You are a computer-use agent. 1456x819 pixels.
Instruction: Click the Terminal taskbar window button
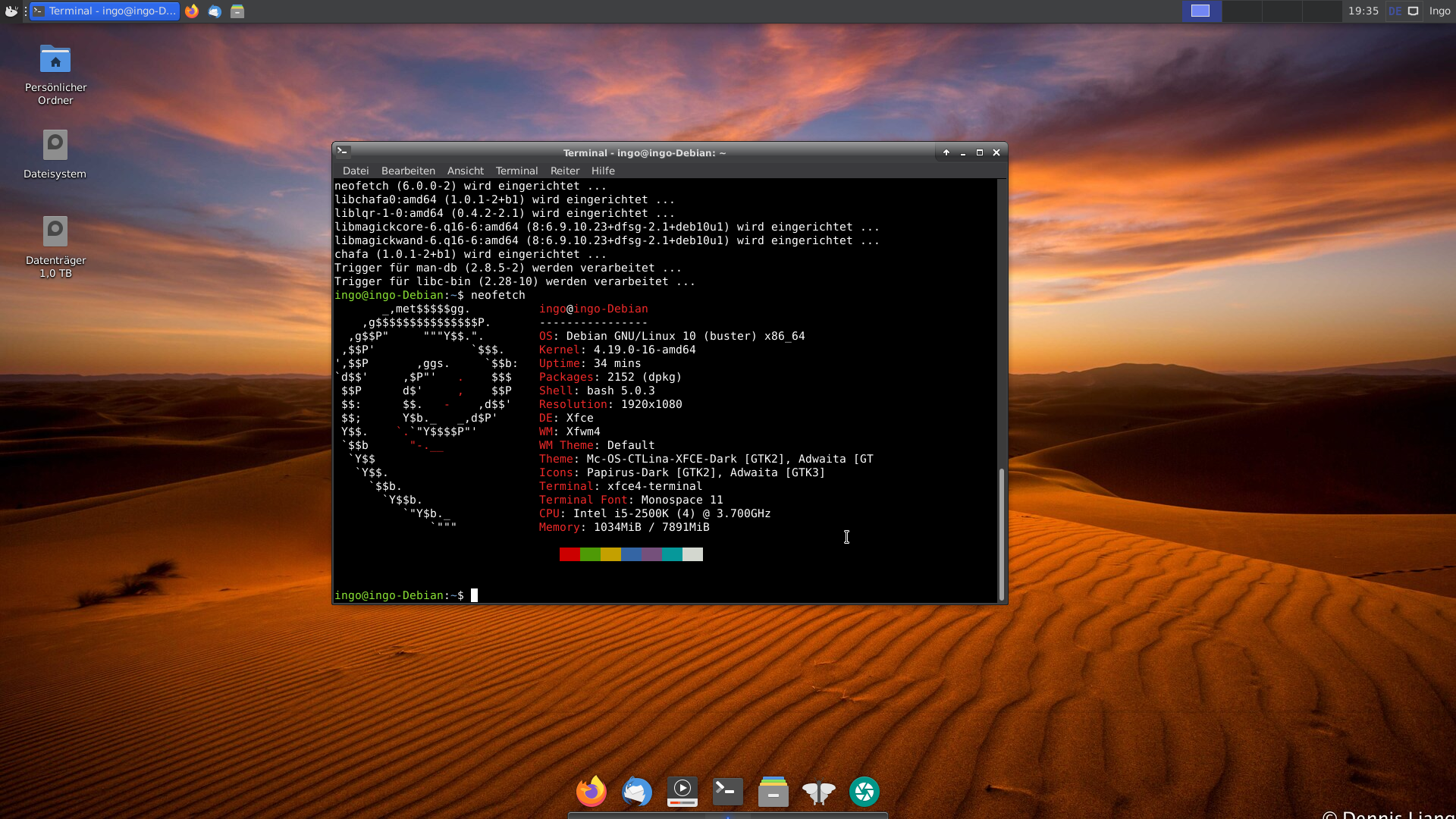click(105, 11)
